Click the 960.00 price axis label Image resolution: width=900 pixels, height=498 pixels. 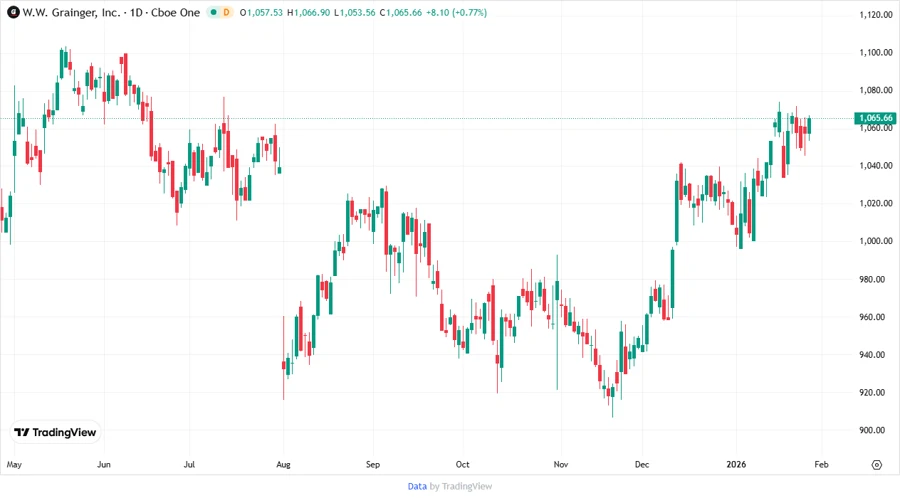point(872,317)
